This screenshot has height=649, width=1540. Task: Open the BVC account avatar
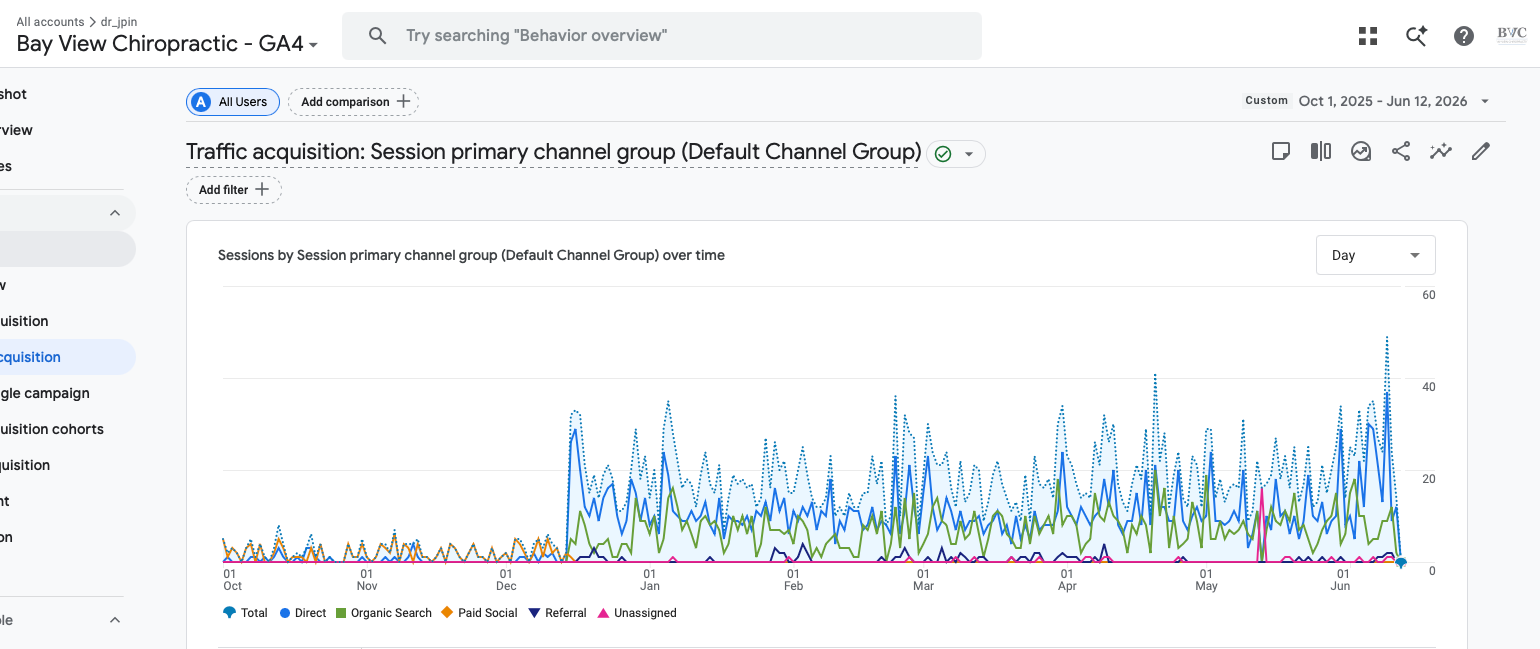click(1512, 34)
